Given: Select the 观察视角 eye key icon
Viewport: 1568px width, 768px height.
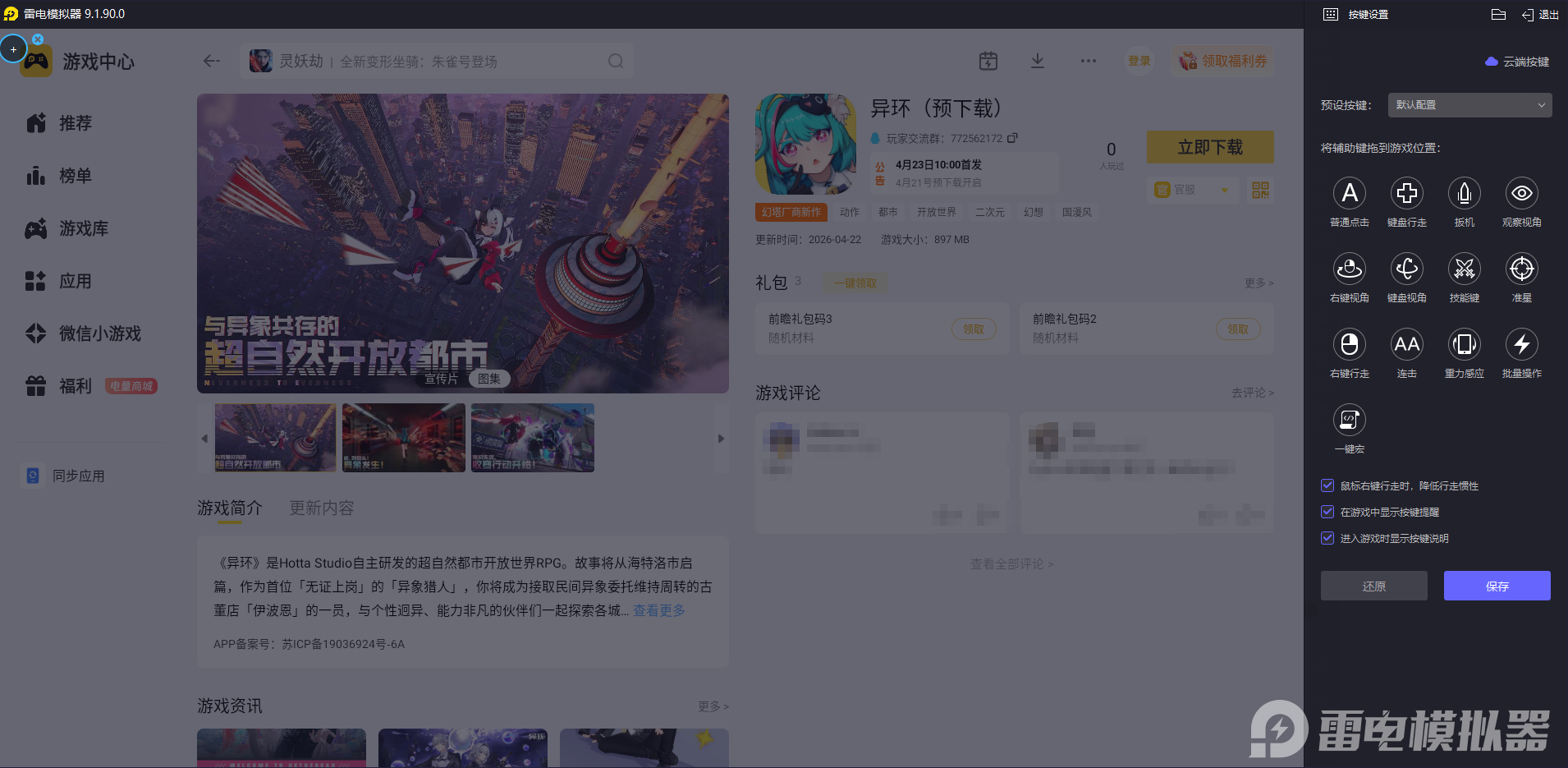Looking at the screenshot, I should [x=1521, y=193].
